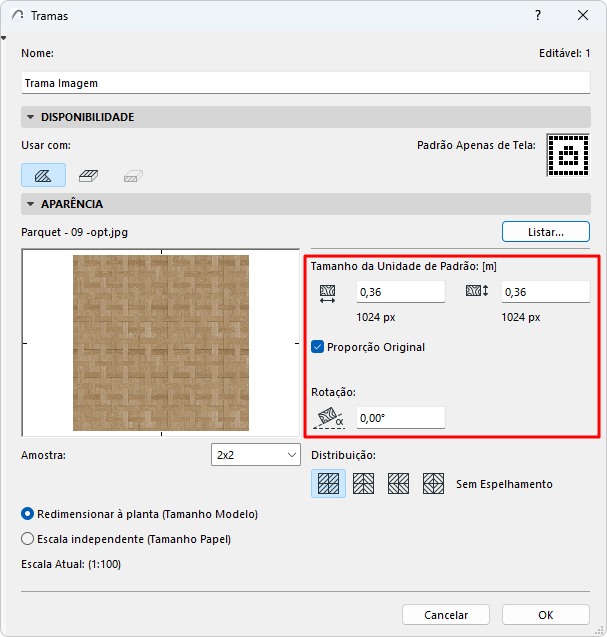Select the second mirroring distribution icon
Screen dimensions: 607x637
(x=363, y=483)
